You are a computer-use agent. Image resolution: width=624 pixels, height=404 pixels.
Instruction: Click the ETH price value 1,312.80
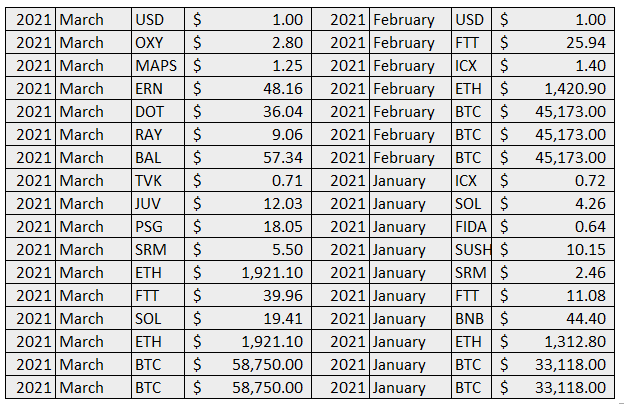[572, 342]
